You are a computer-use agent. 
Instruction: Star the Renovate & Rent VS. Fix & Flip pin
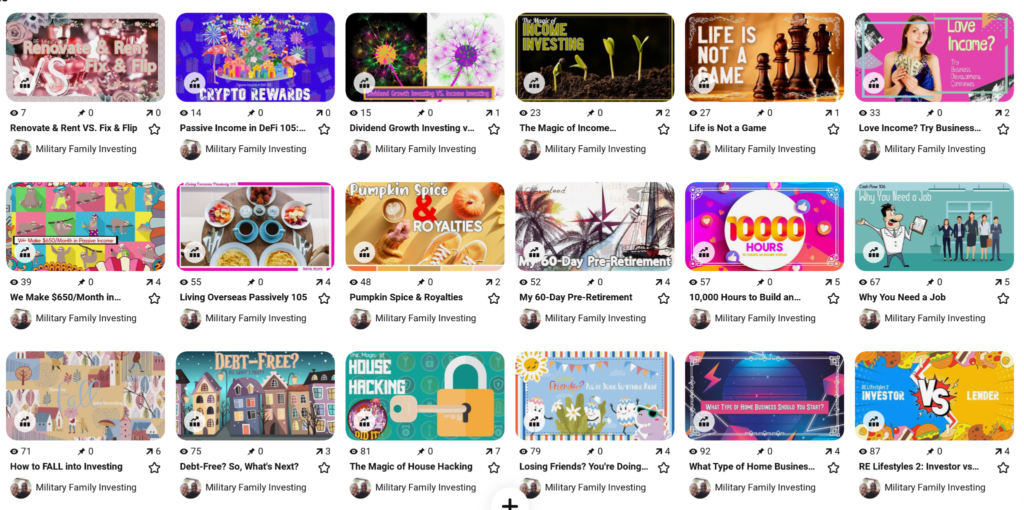coord(154,129)
